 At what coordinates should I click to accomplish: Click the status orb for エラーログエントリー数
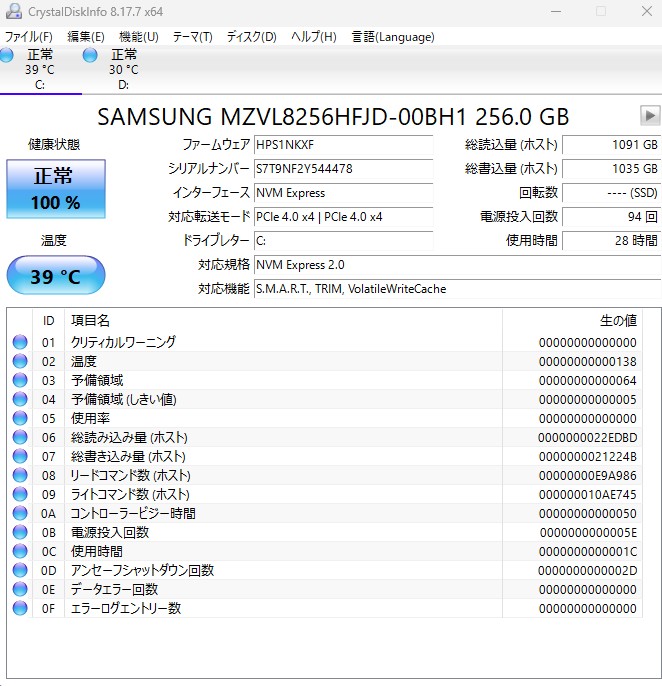coord(20,608)
